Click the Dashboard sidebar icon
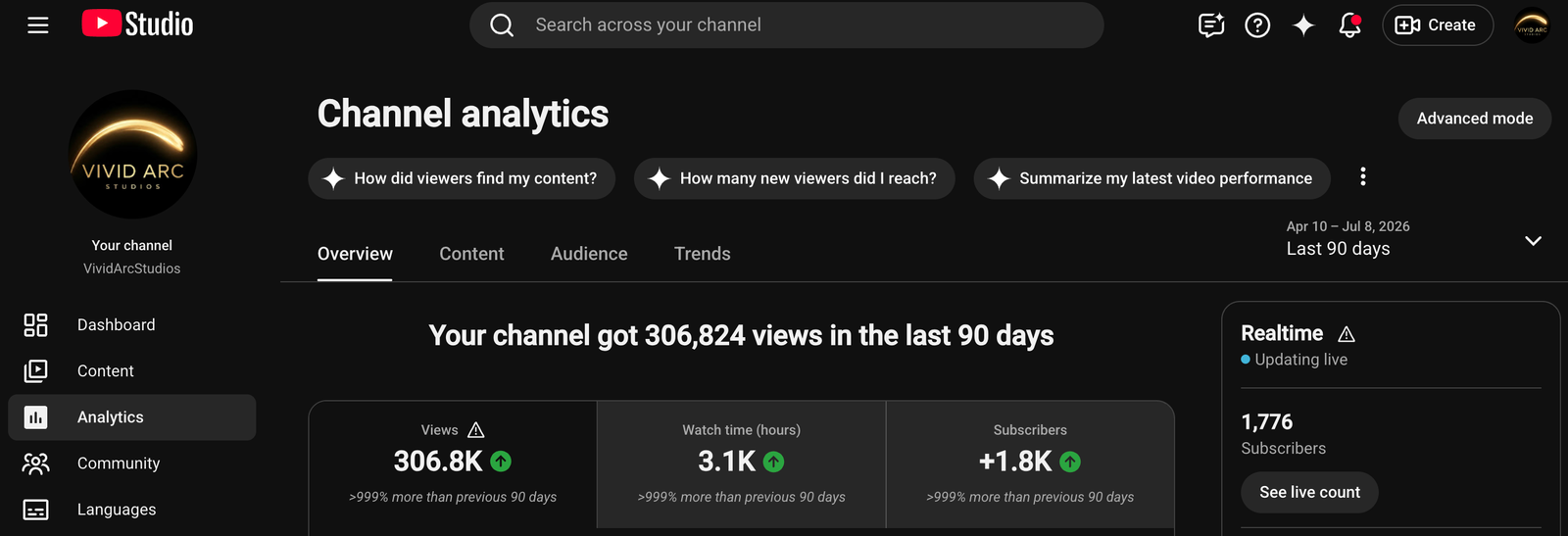This screenshot has height=536, width=1568. pos(36,324)
